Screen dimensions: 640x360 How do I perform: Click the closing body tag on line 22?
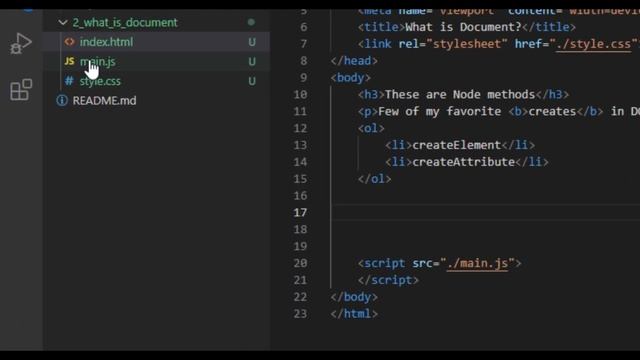[354, 297]
